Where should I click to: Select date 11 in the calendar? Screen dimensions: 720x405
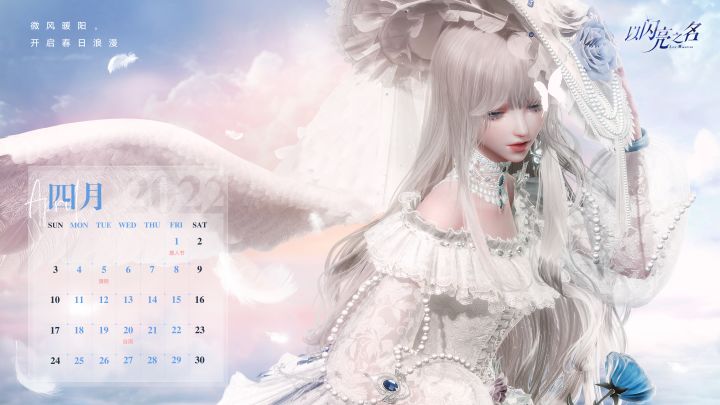pos(79,300)
